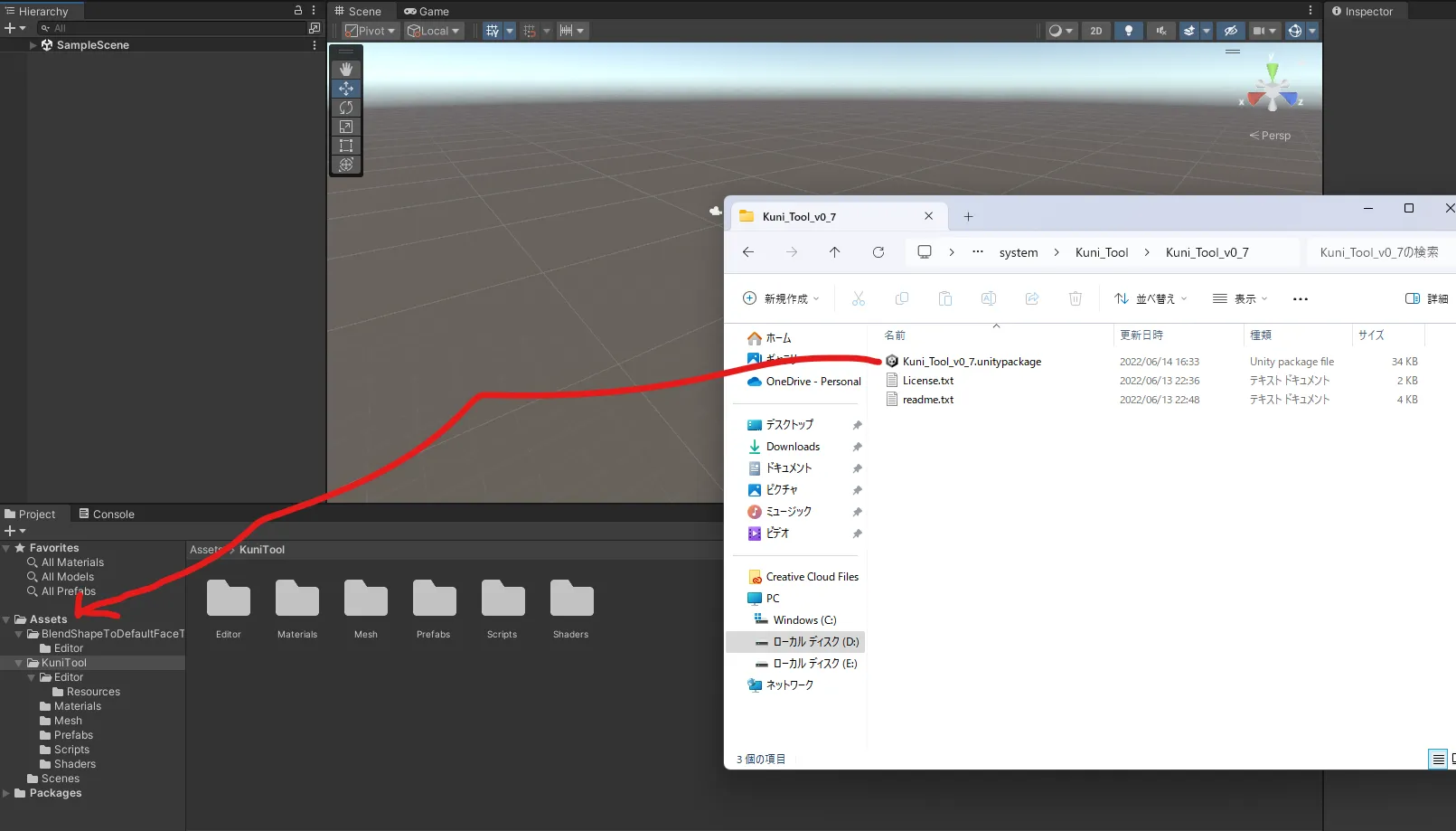The width and height of the screenshot is (1456, 831).
Task: Open the Gizmos dropdown arrow
Action: [x=1312, y=31]
